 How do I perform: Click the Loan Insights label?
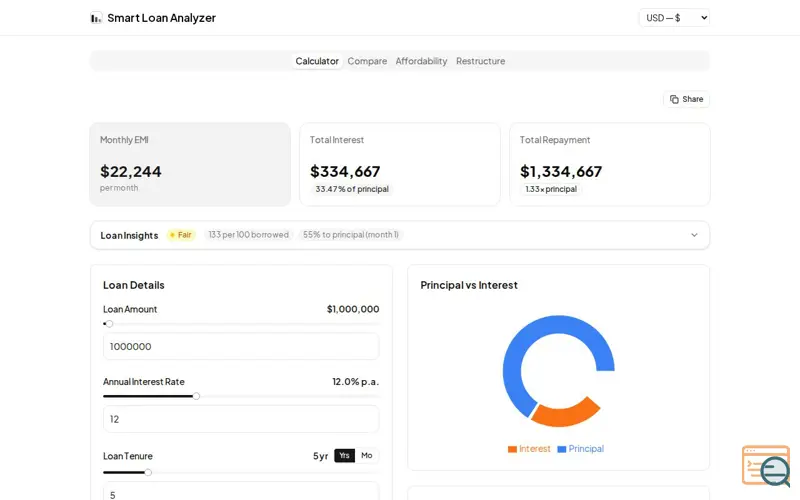[x=129, y=235]
